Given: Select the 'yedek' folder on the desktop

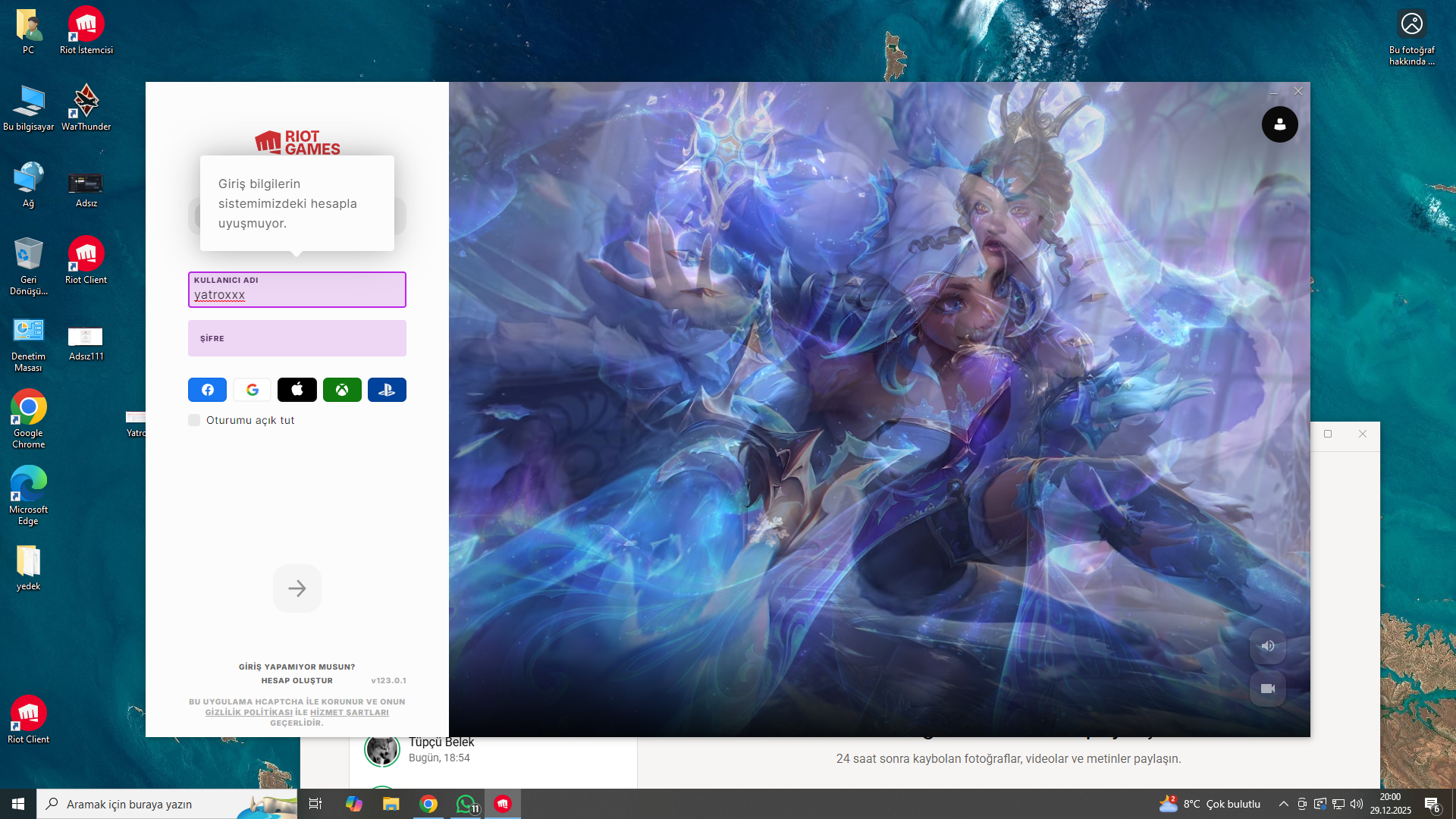Looking at the screenshot, I should [x=28, y=568].
